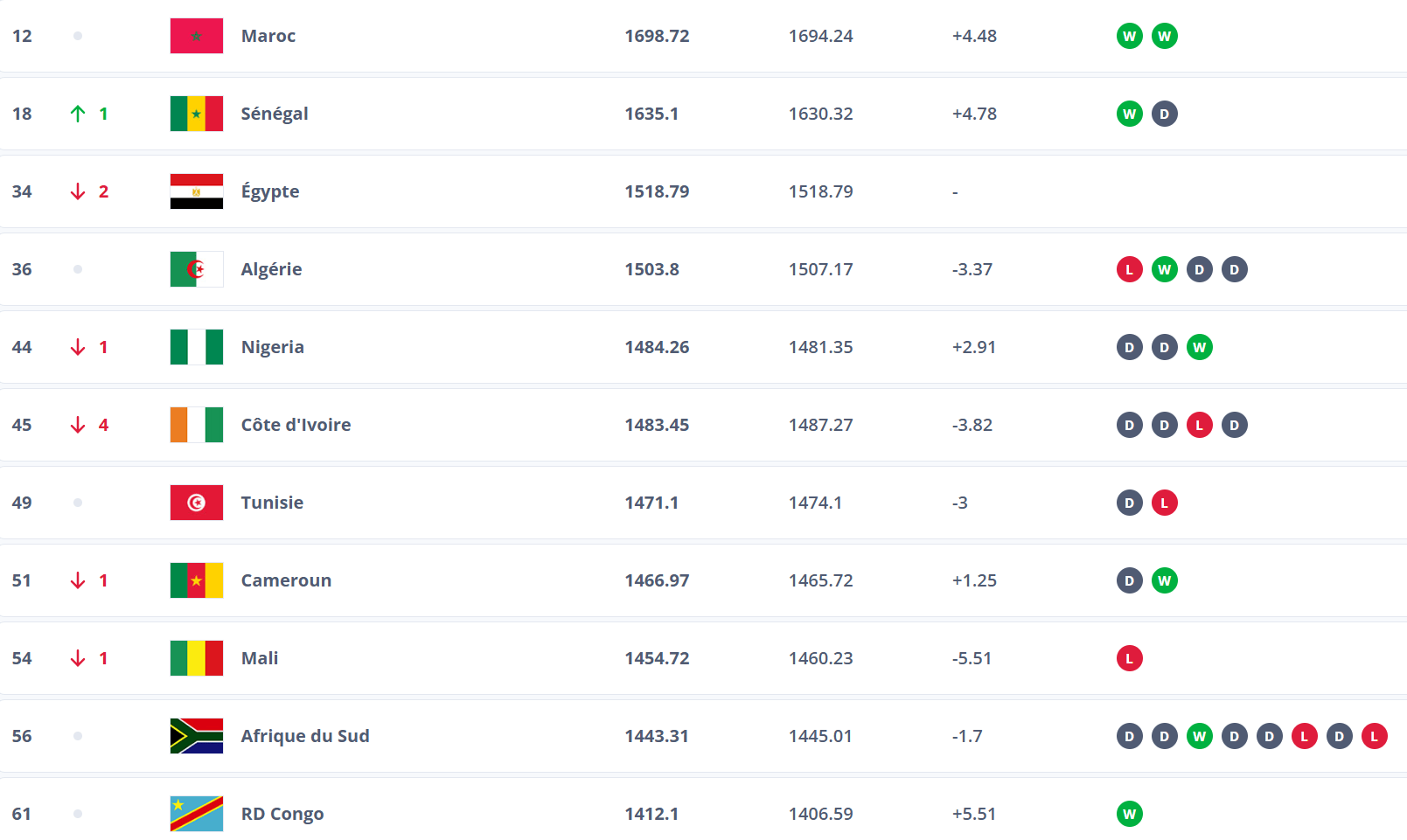
Task: Click the Tunisie flag icon
Action: tap(197, 503)
